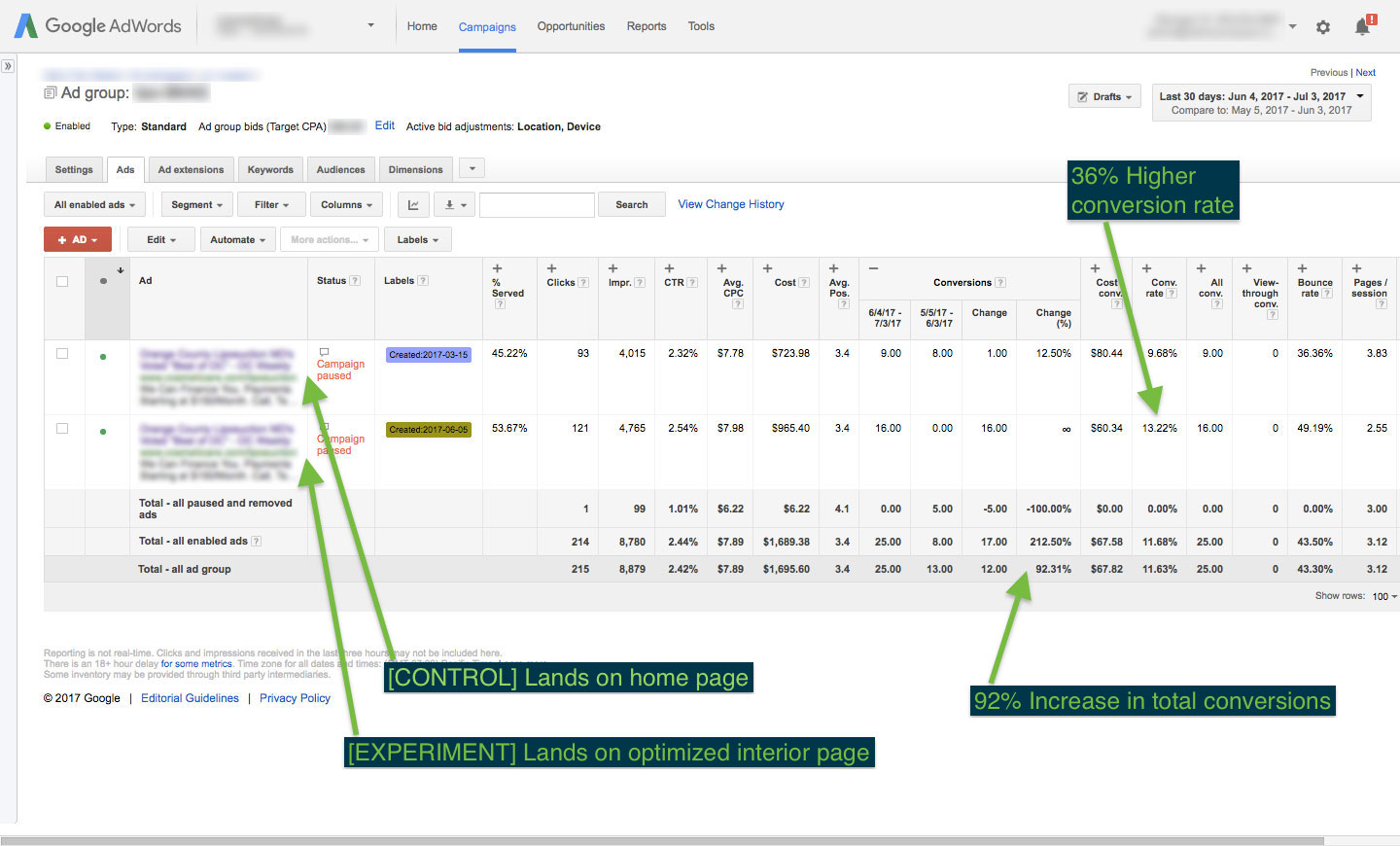Add column before Conv. rate
The height and width of the screenshot is (846, 1400).
pyautogui.click(x=1147, y=268)
